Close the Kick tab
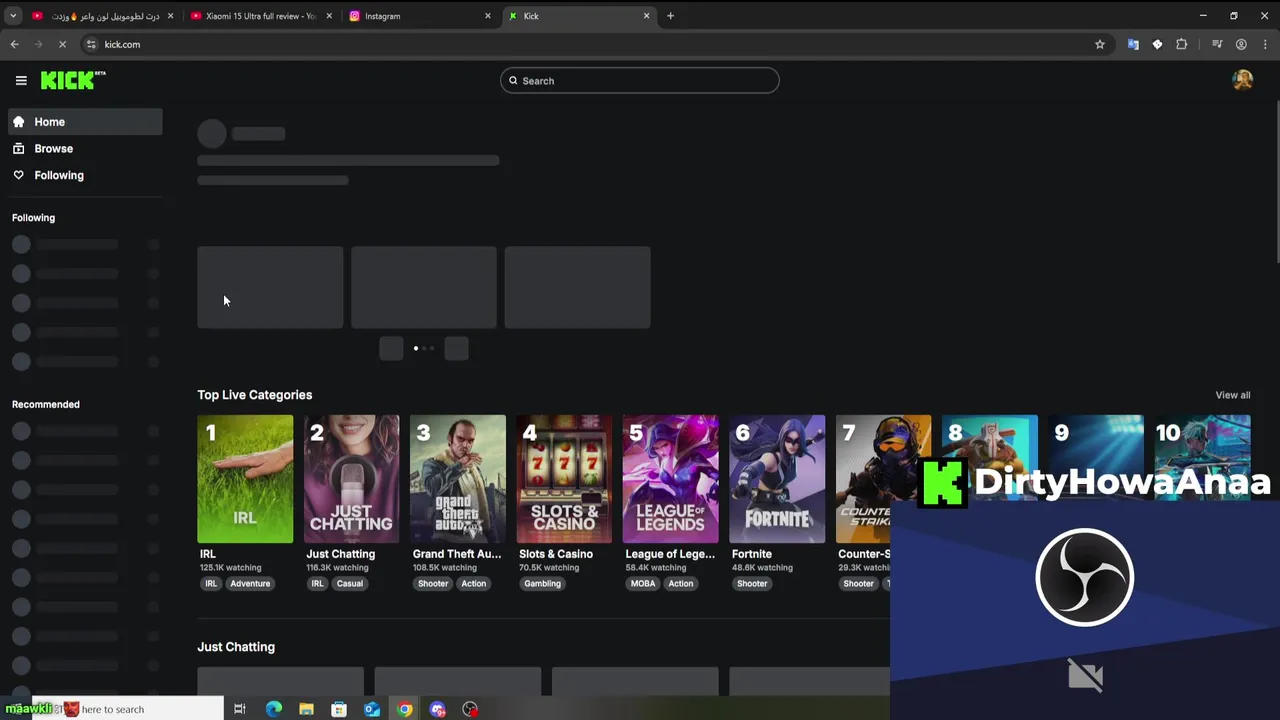The width and height of the screenshot is (1280, 720). click(646, 16)
